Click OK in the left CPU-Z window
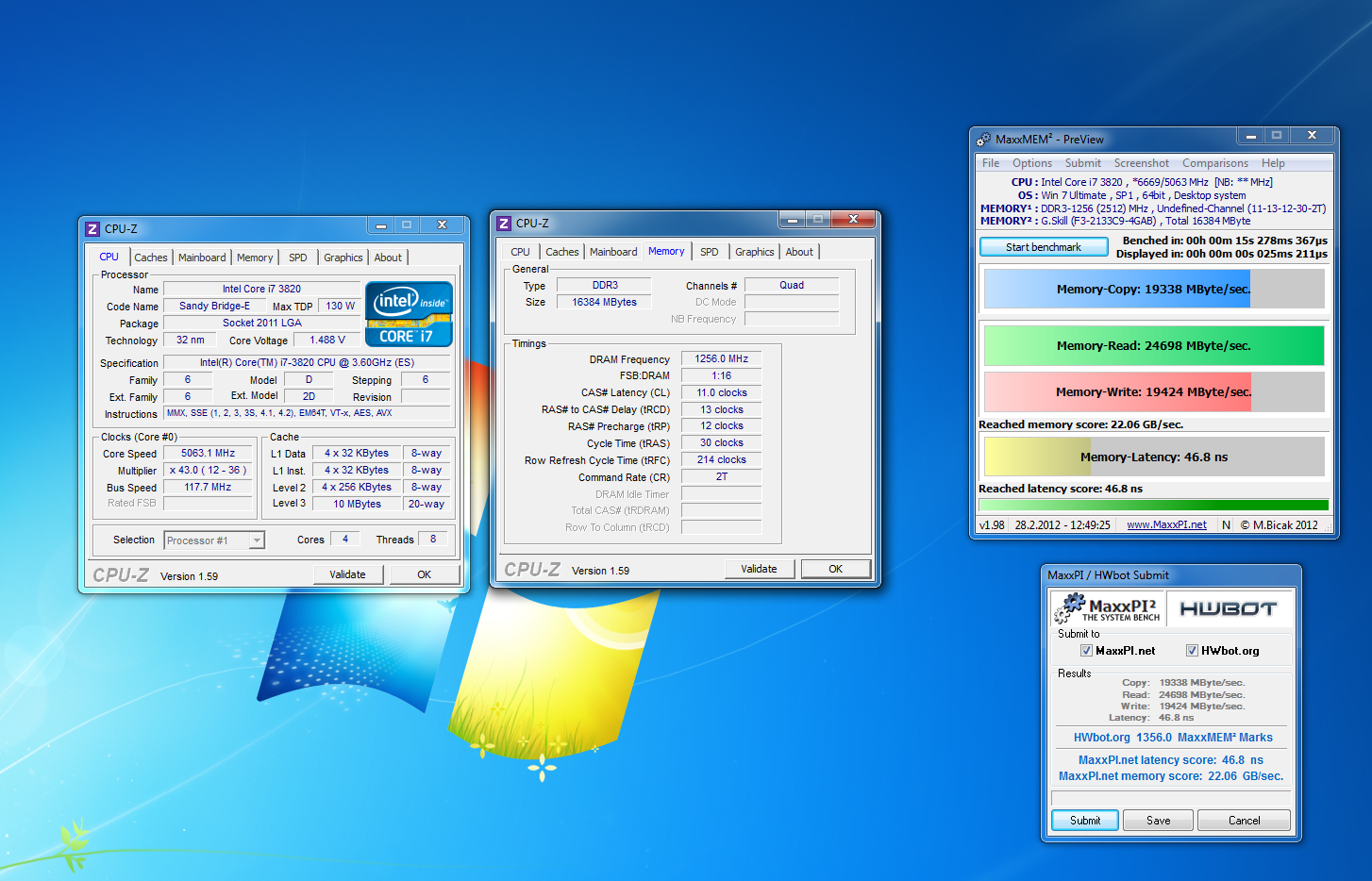The image size is (1372, 881). pos(425,574)
